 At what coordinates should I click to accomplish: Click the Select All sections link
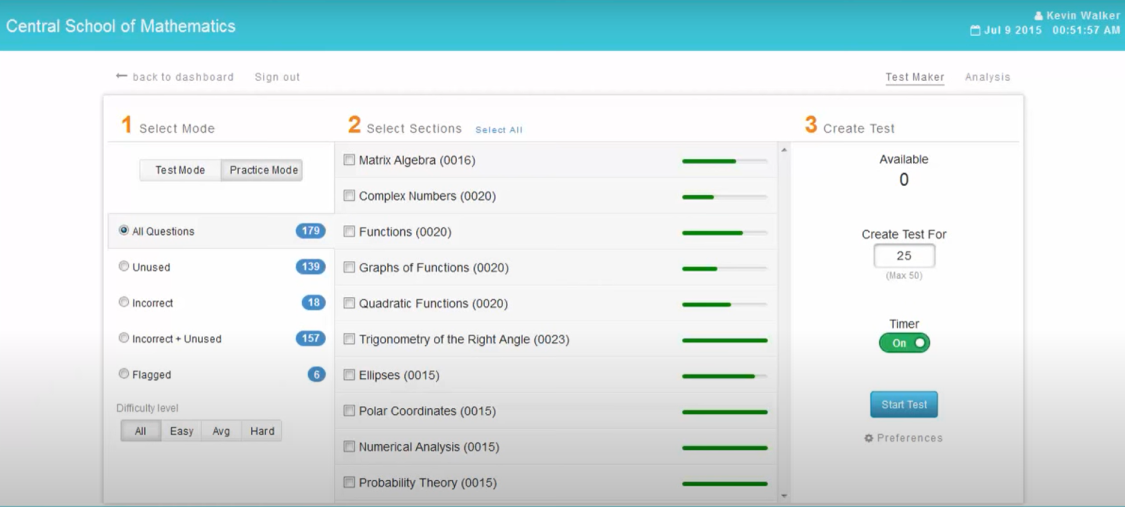pos(498,130)
